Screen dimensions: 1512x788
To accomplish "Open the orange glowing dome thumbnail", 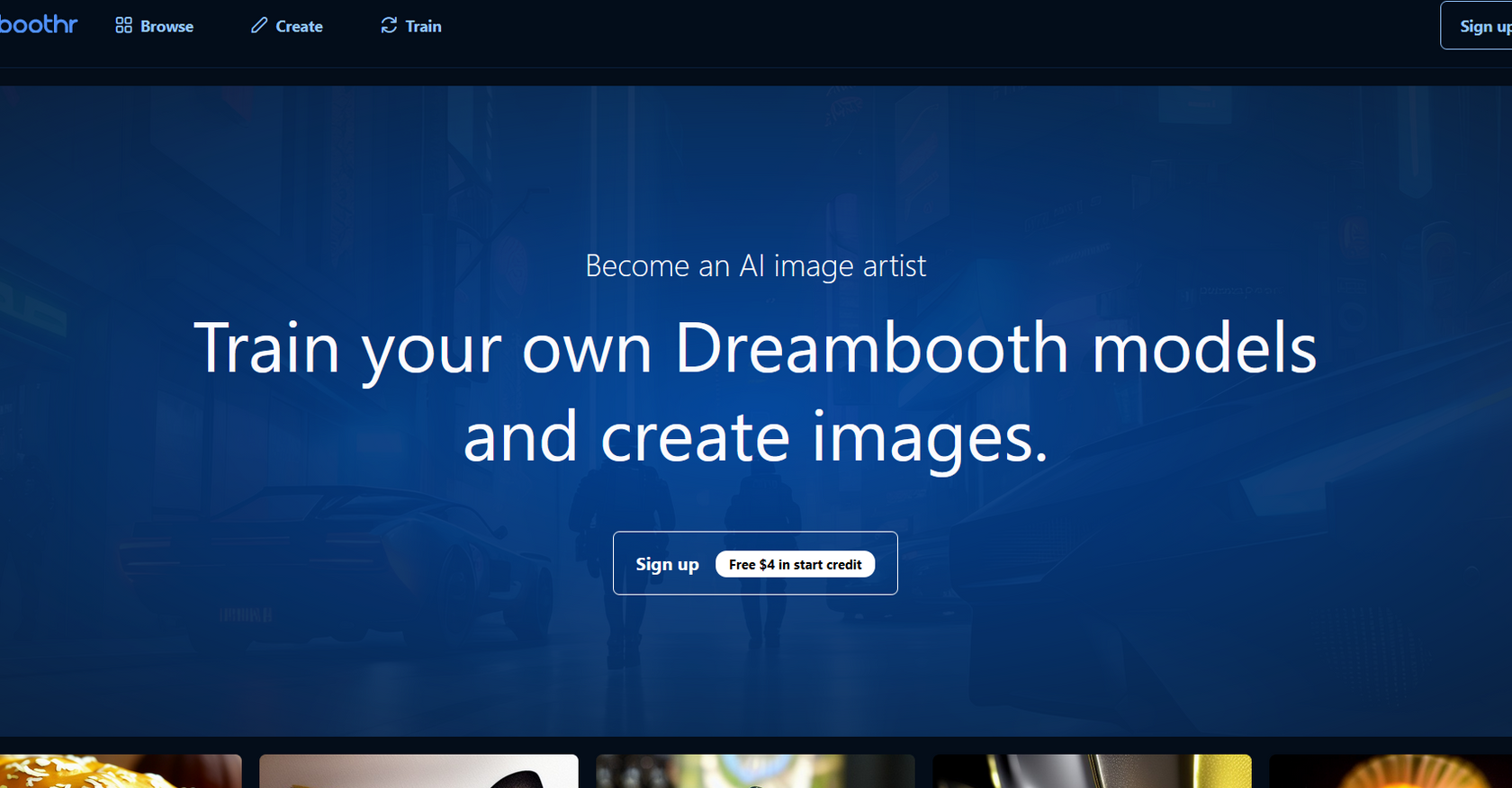I will pyautogui.click(x=1390, y=772).
